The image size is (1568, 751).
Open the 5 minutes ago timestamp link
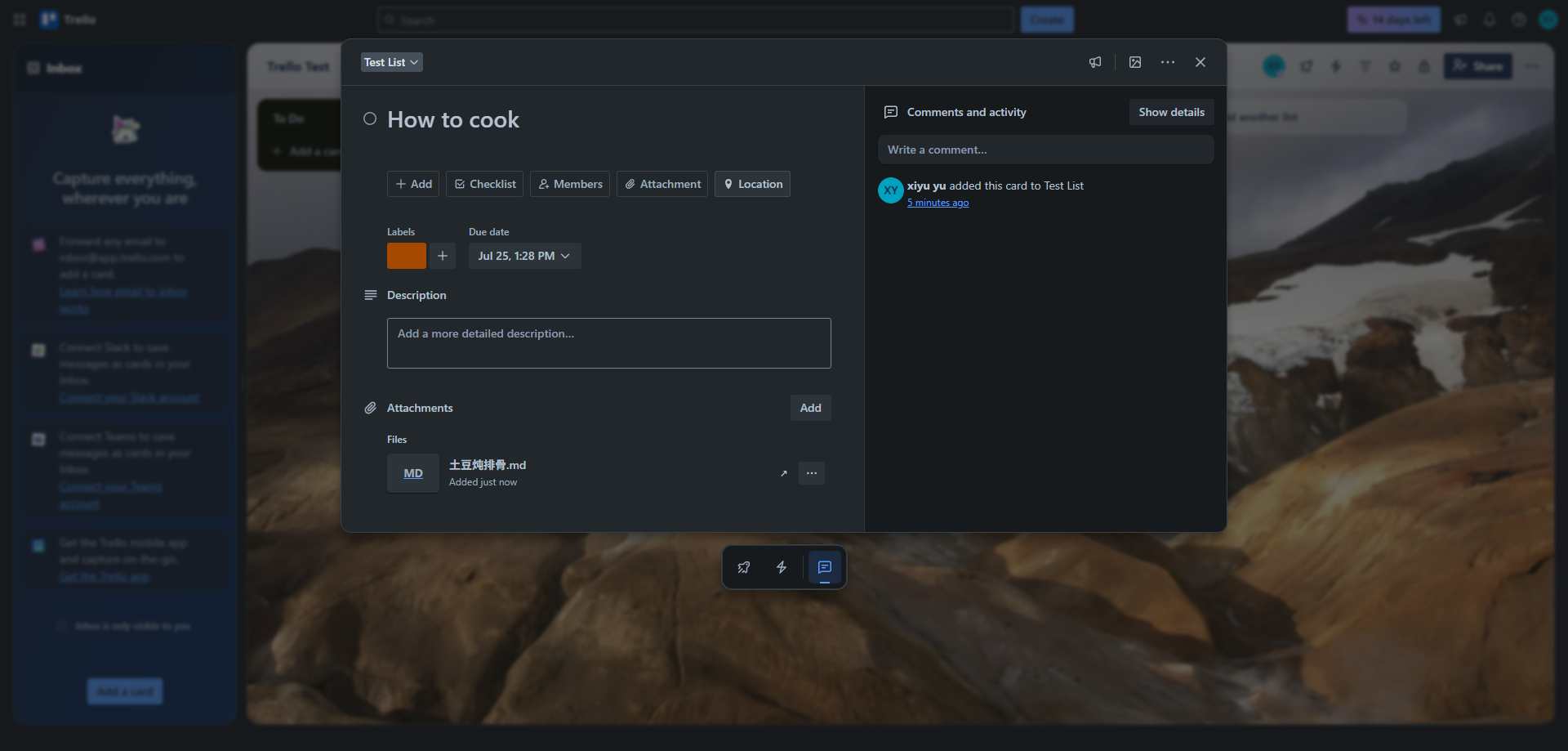[938, 203]
